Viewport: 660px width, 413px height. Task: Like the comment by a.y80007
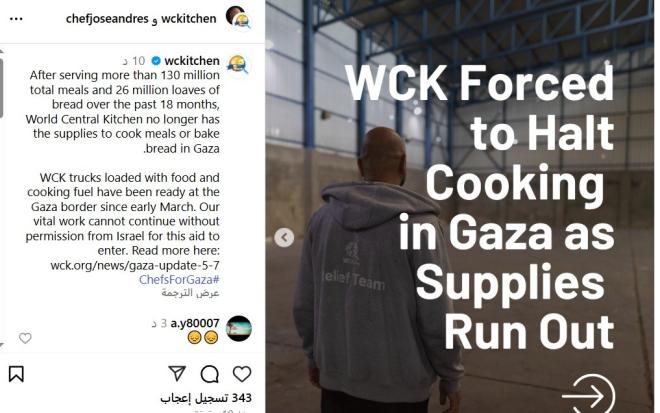25,338
